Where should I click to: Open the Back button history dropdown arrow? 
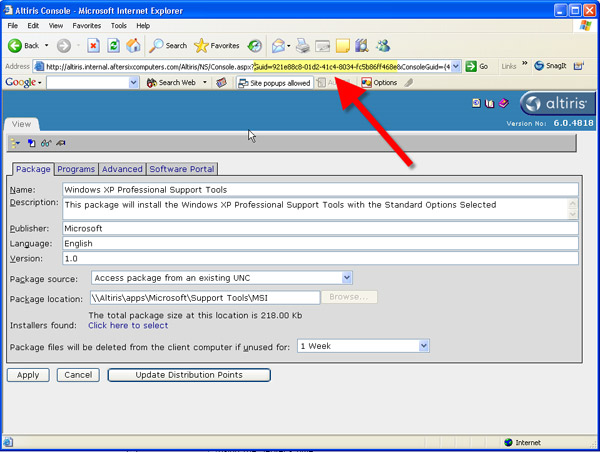[46, 46]
